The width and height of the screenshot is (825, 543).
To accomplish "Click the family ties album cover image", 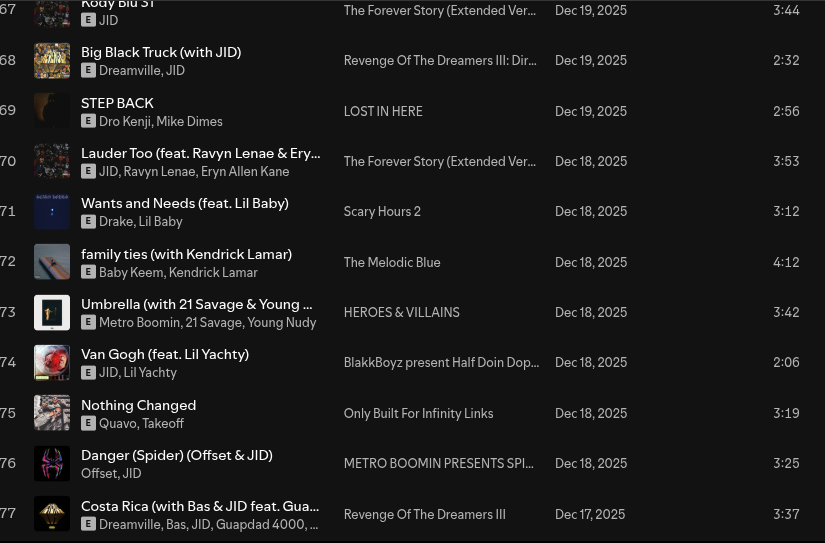I will point(52,262).
